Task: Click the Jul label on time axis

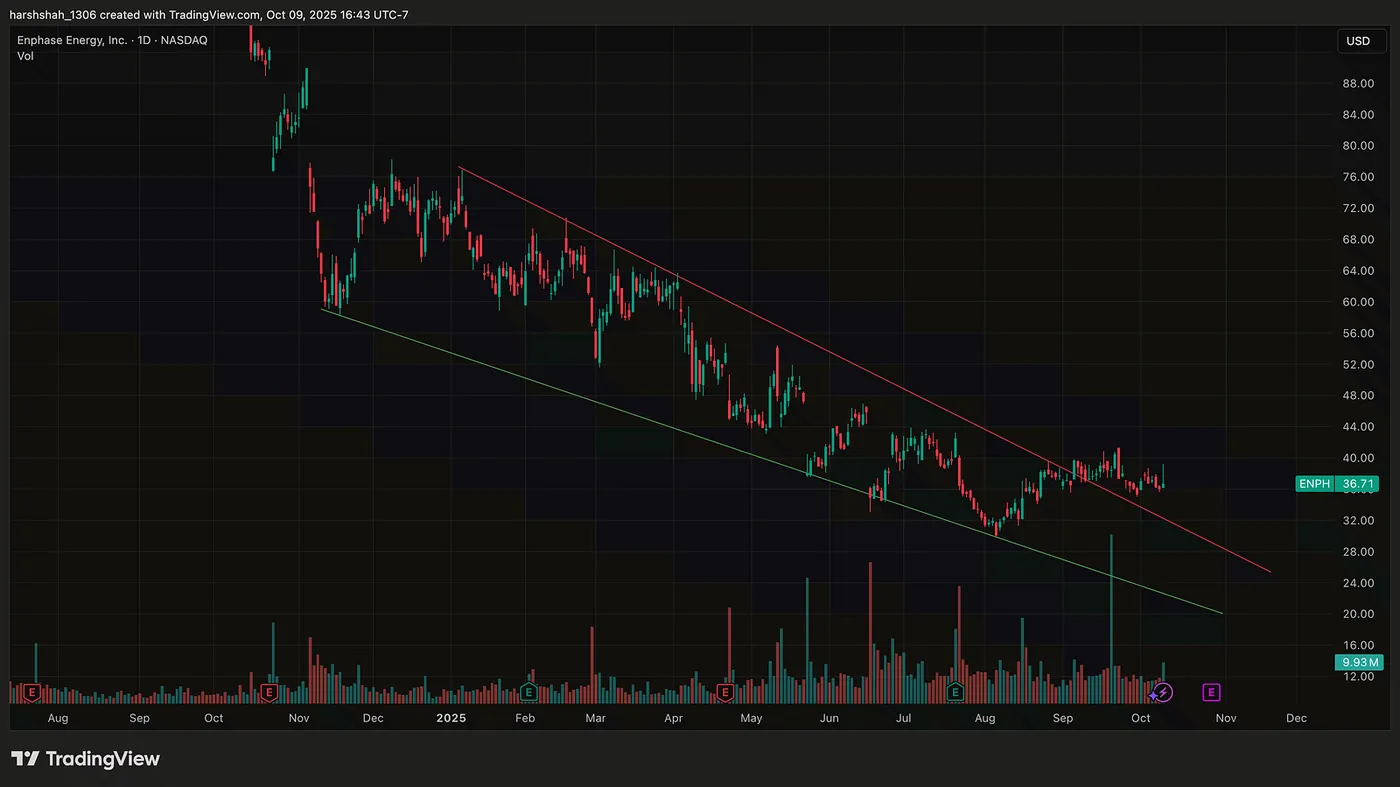Action: pos(903,718)
